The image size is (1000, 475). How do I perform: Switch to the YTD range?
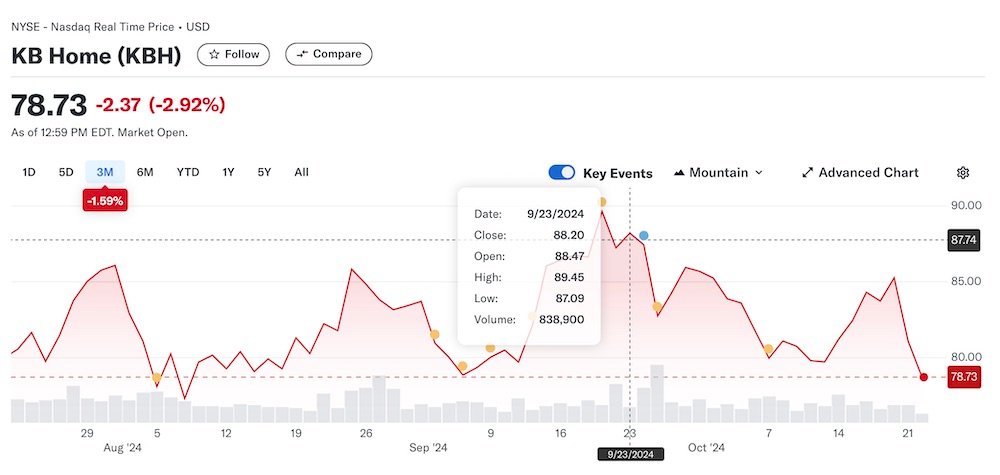point(187,172)
